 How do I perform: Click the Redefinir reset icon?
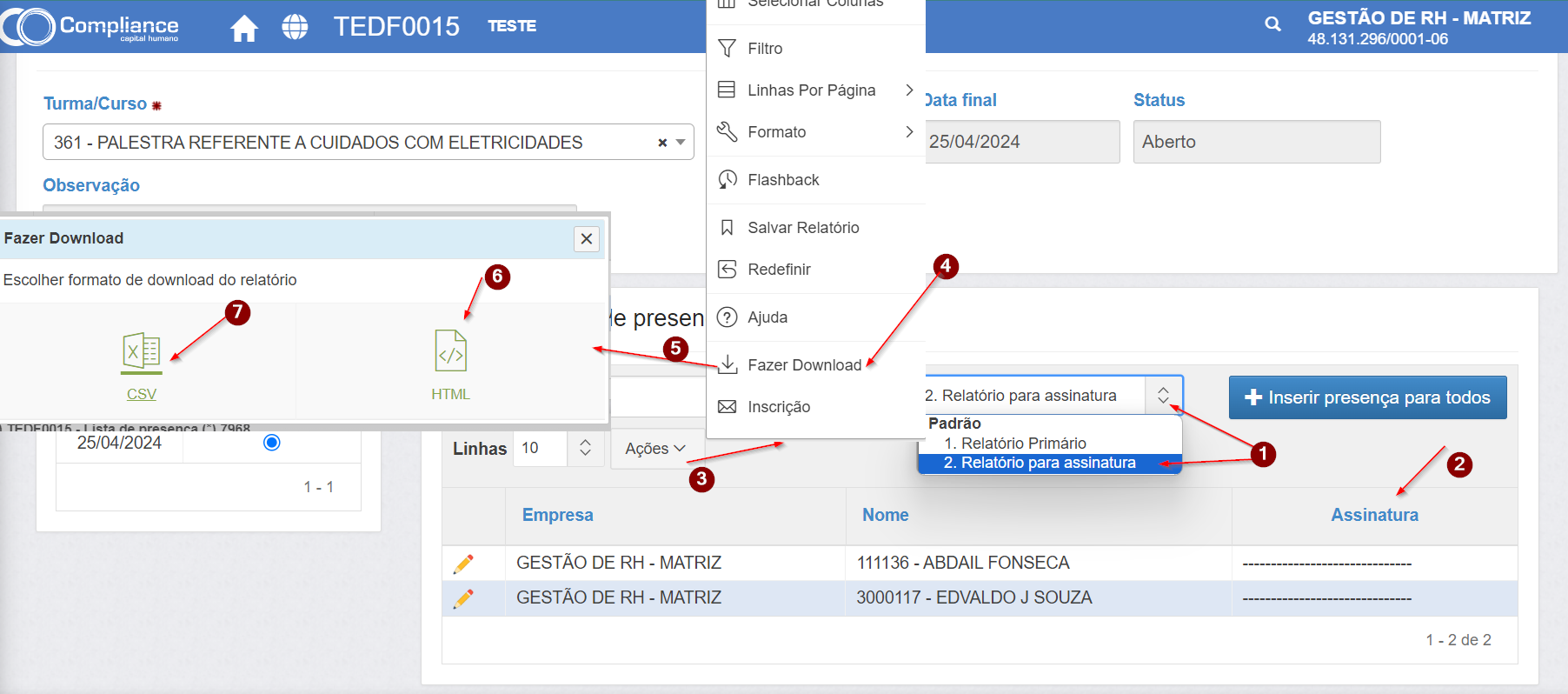click(x=727, y=270)
